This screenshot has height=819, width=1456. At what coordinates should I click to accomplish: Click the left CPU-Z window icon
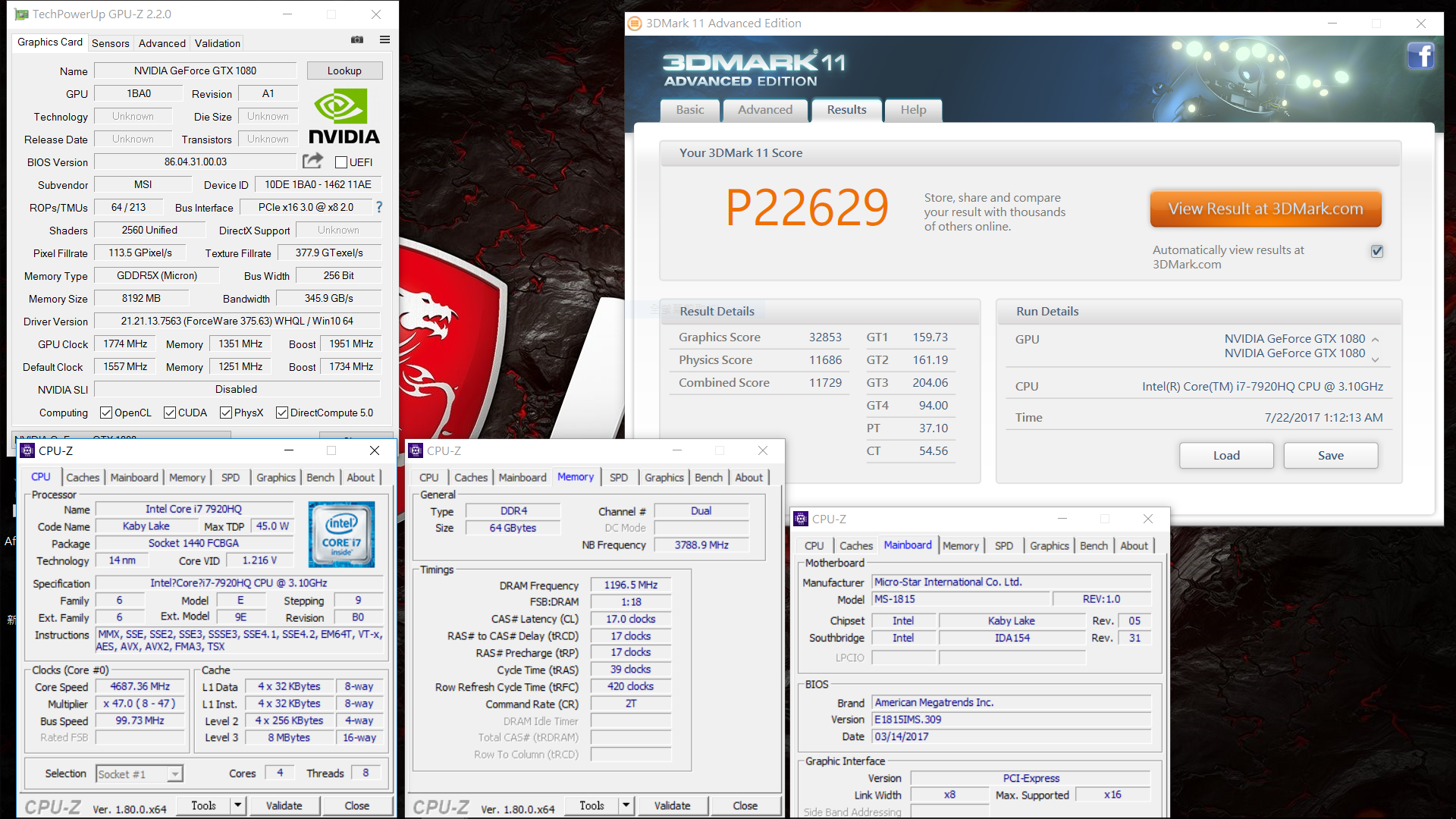point(27,450)
